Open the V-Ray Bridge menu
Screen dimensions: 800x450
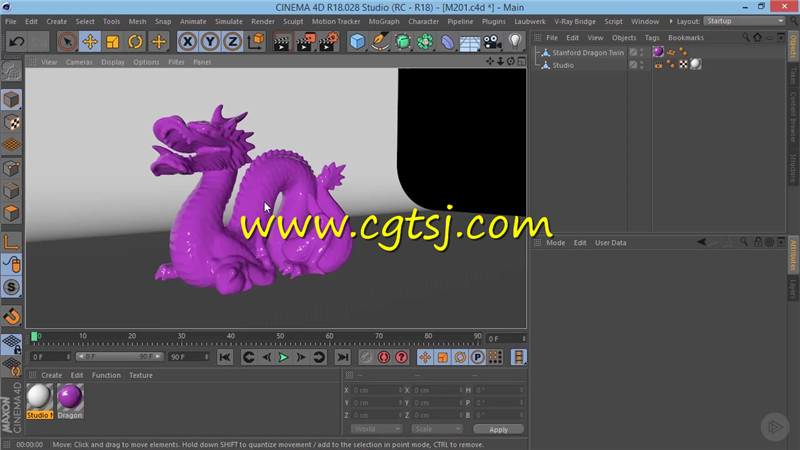(574, 21)
